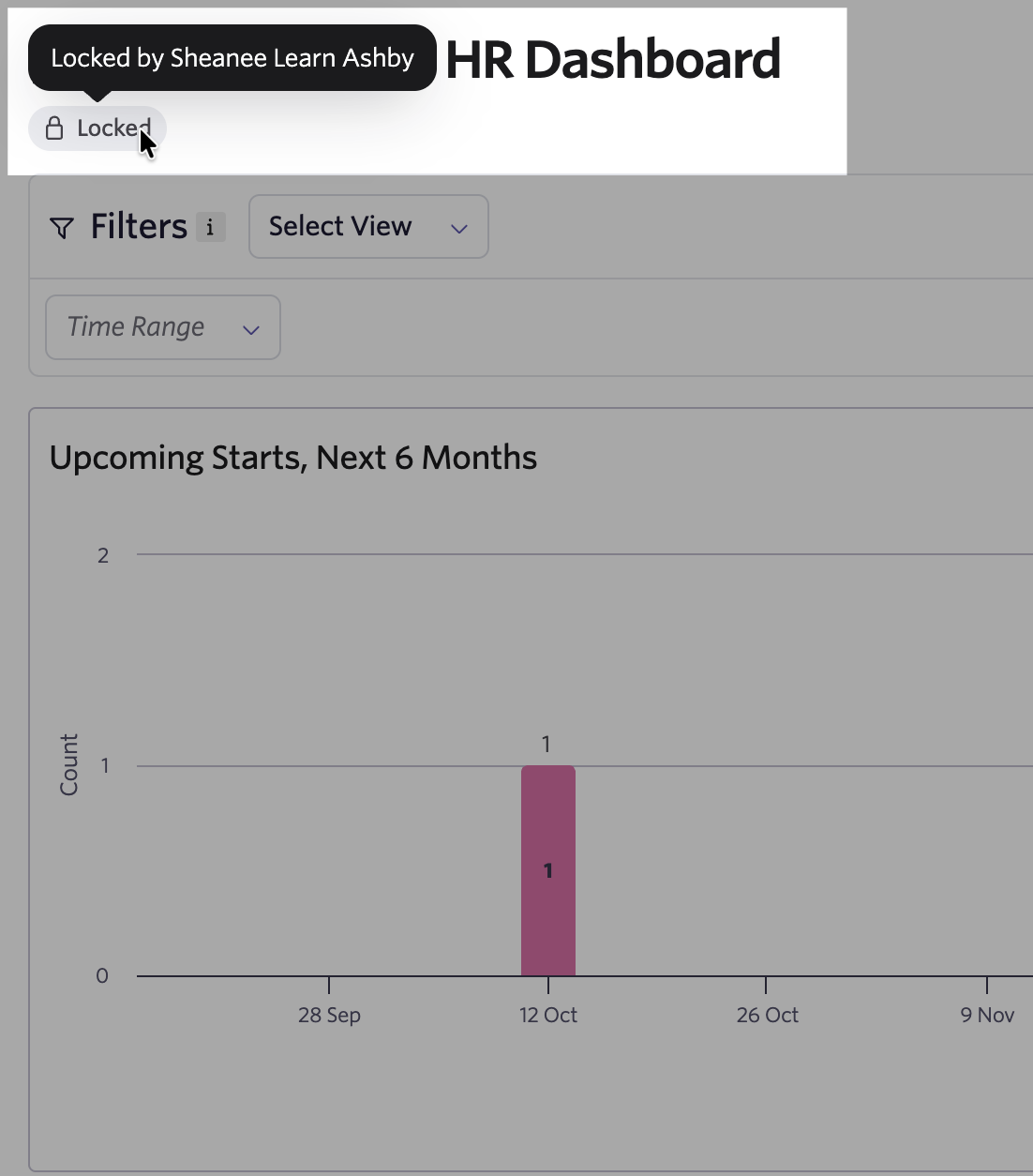Click the 9 Nov axis label
Viewport: 1033px width, 1176px height.
click(x=987, y=1015)
